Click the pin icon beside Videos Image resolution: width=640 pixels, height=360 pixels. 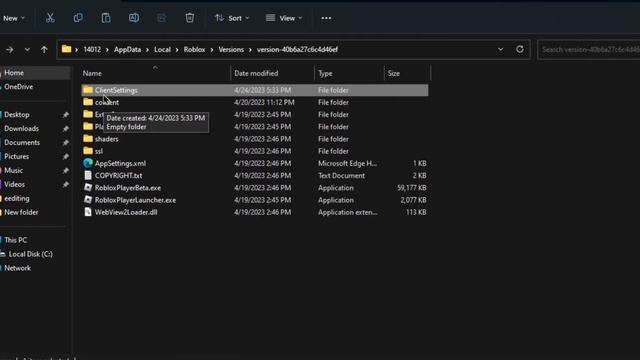click(65, 185)
